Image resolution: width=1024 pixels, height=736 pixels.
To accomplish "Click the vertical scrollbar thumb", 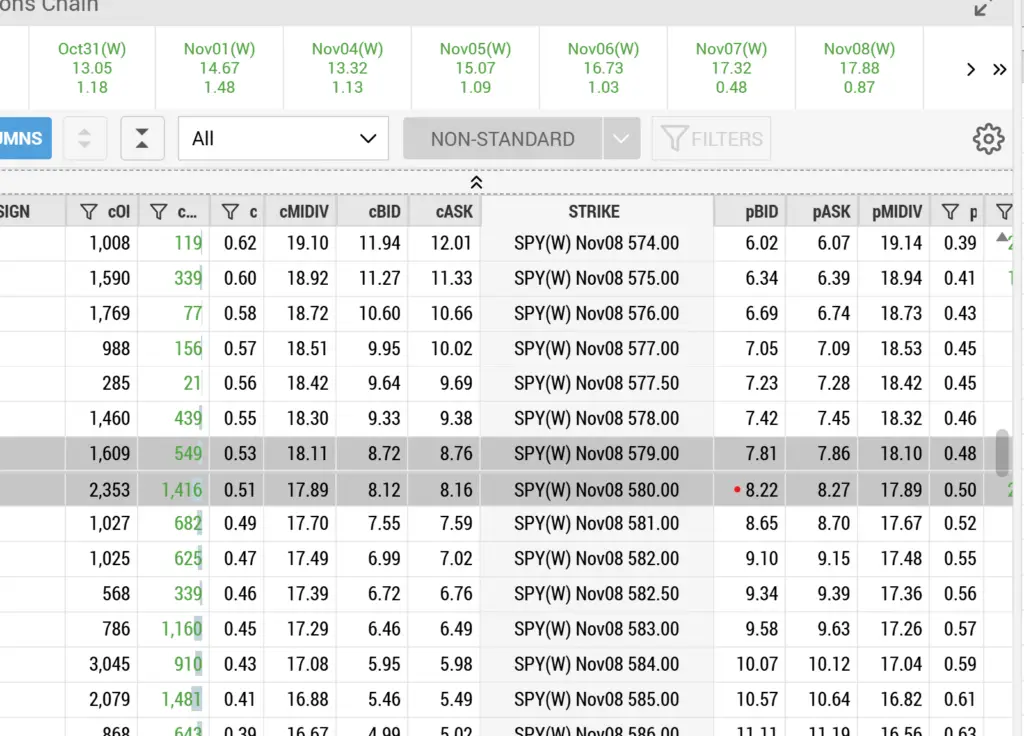I will pyautogui.click(x=1002, y=453).
